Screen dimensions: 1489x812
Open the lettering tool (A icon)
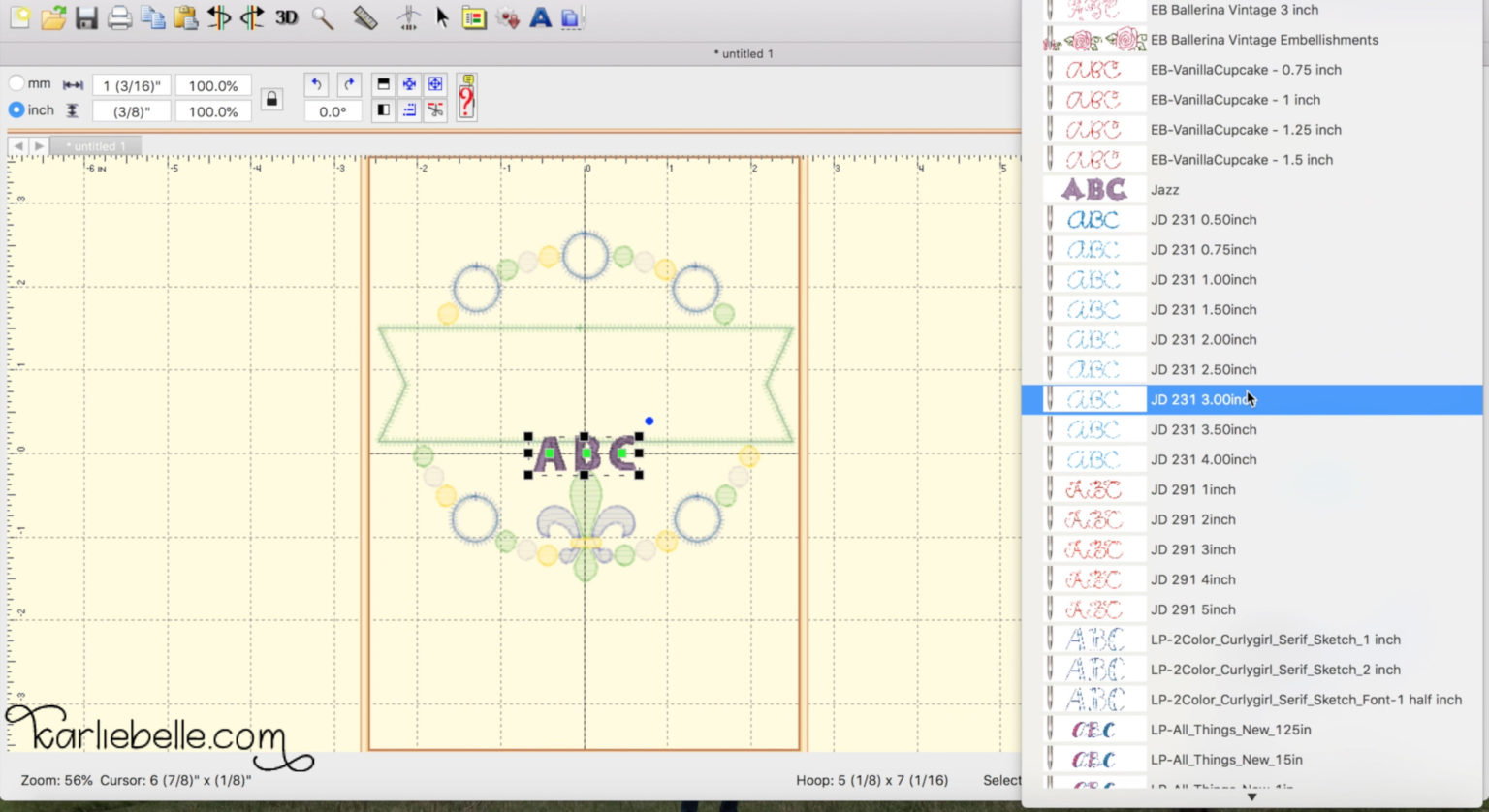coord(540,17)
